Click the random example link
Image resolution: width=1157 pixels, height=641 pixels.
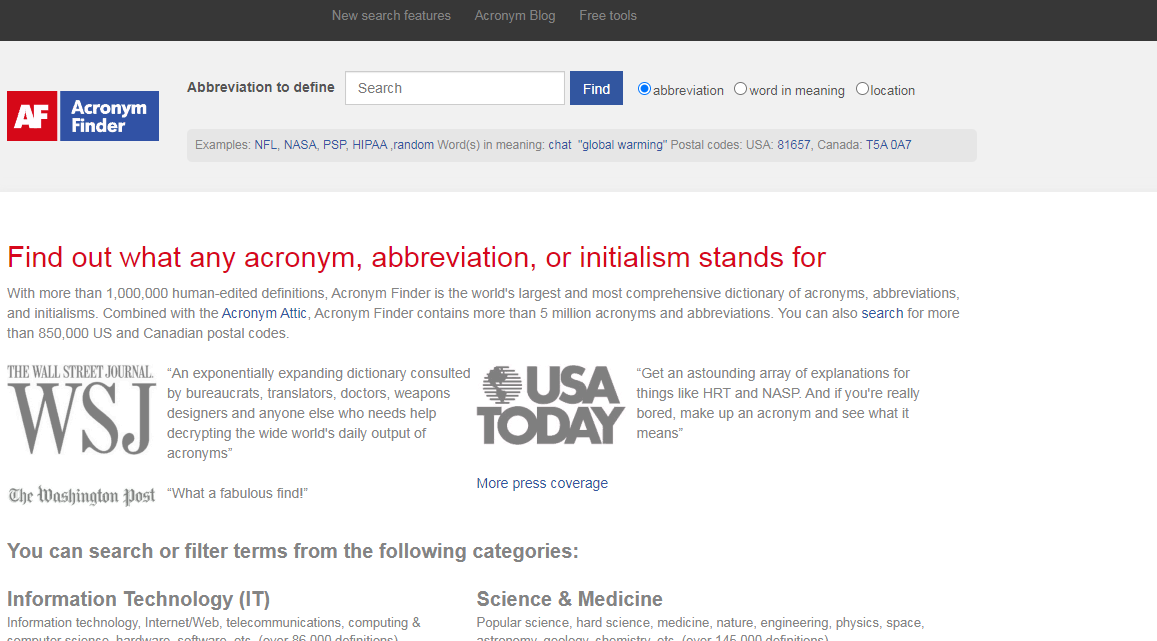pyautogui.click(x=413, y=145)
